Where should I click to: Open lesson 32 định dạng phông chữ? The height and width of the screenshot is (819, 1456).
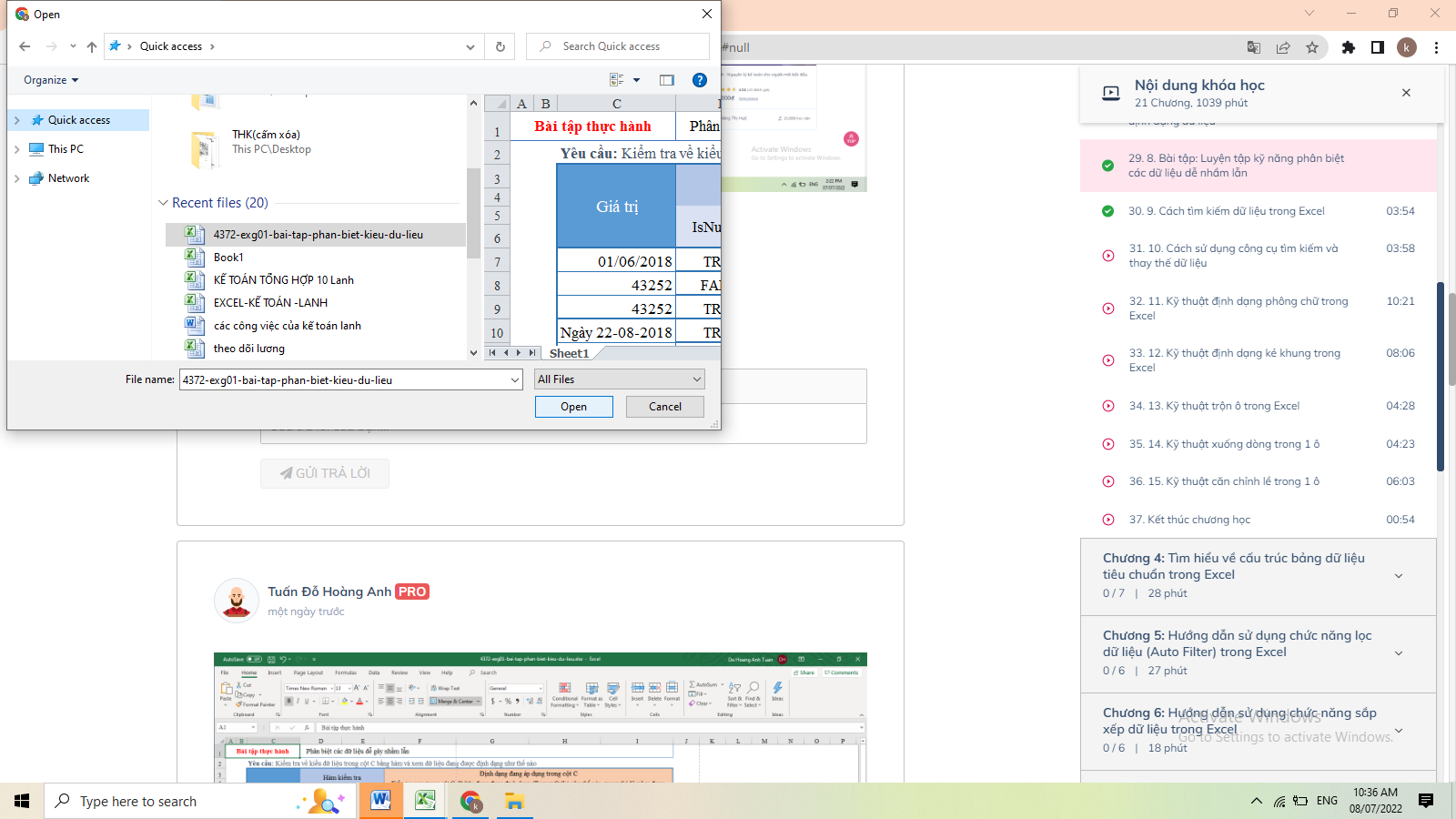(1259, 308)
